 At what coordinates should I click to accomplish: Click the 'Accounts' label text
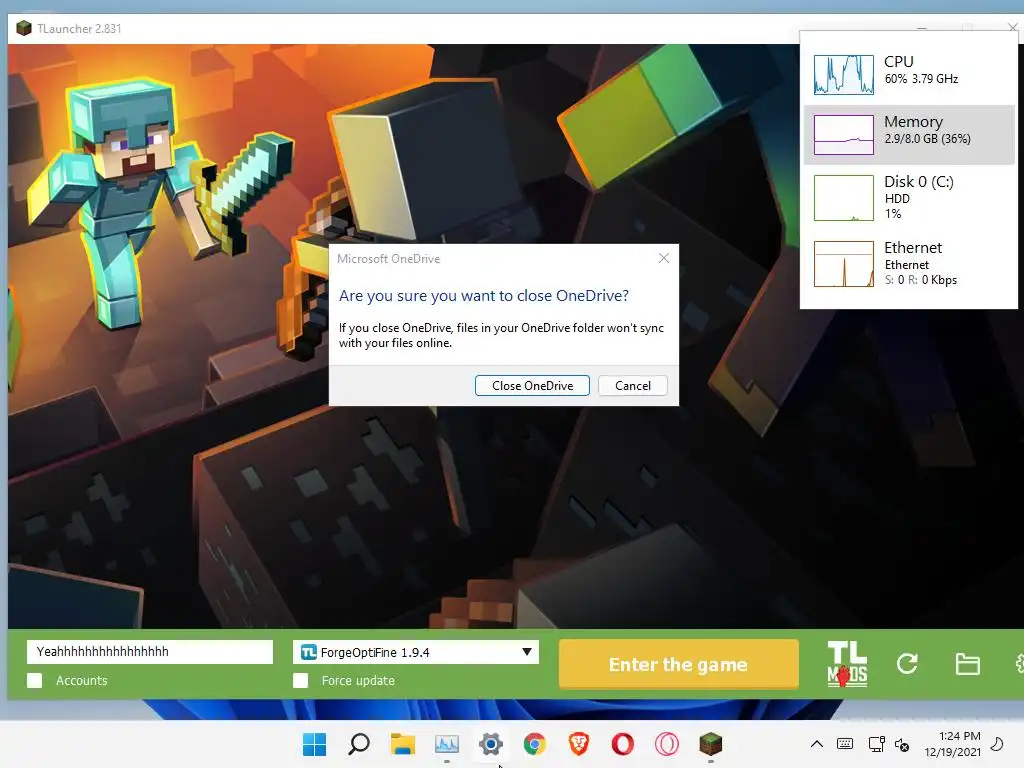pos(82,680)
